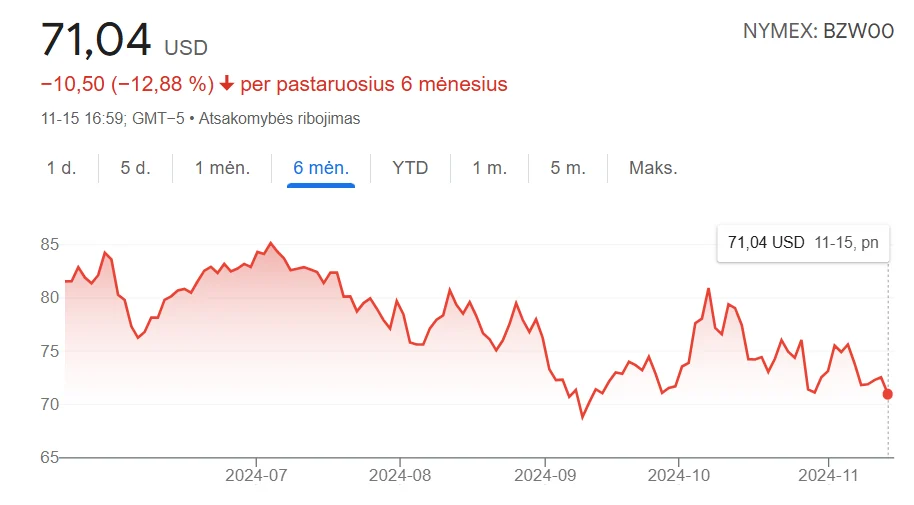Screen dimensions: 914x505
Task: Click the 71,04 USD price tooltip
Action: pos(803,243)
